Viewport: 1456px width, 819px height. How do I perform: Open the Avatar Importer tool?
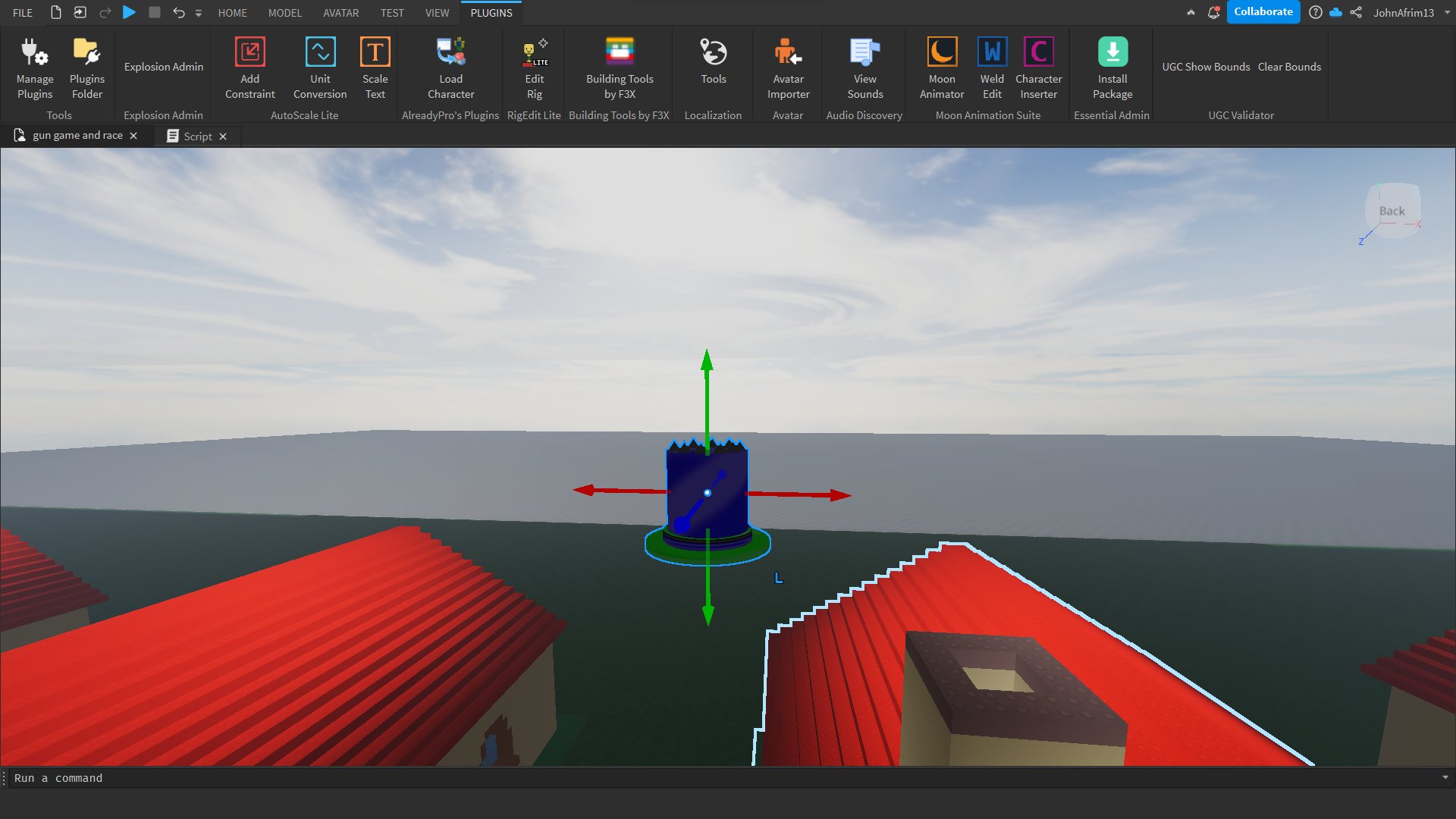pos(787,66)
